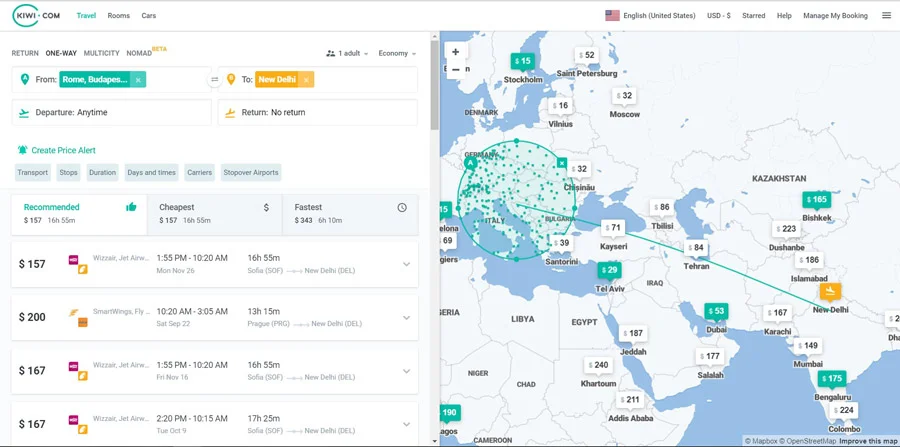Open the Stops filter
This screenshot has width=900, height=447.
(x=68, y=172)
